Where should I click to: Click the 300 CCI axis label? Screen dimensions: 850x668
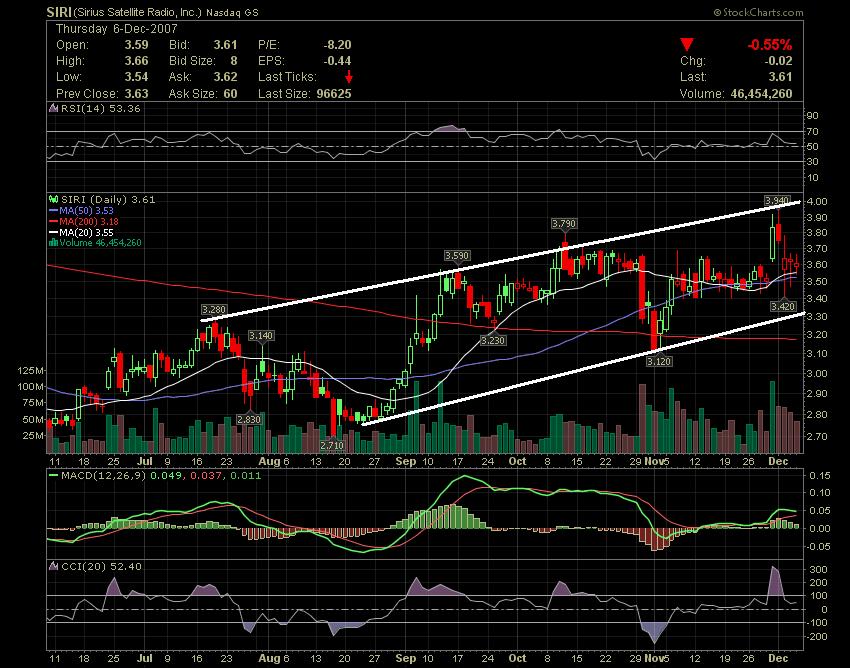(x=819, y=569)
